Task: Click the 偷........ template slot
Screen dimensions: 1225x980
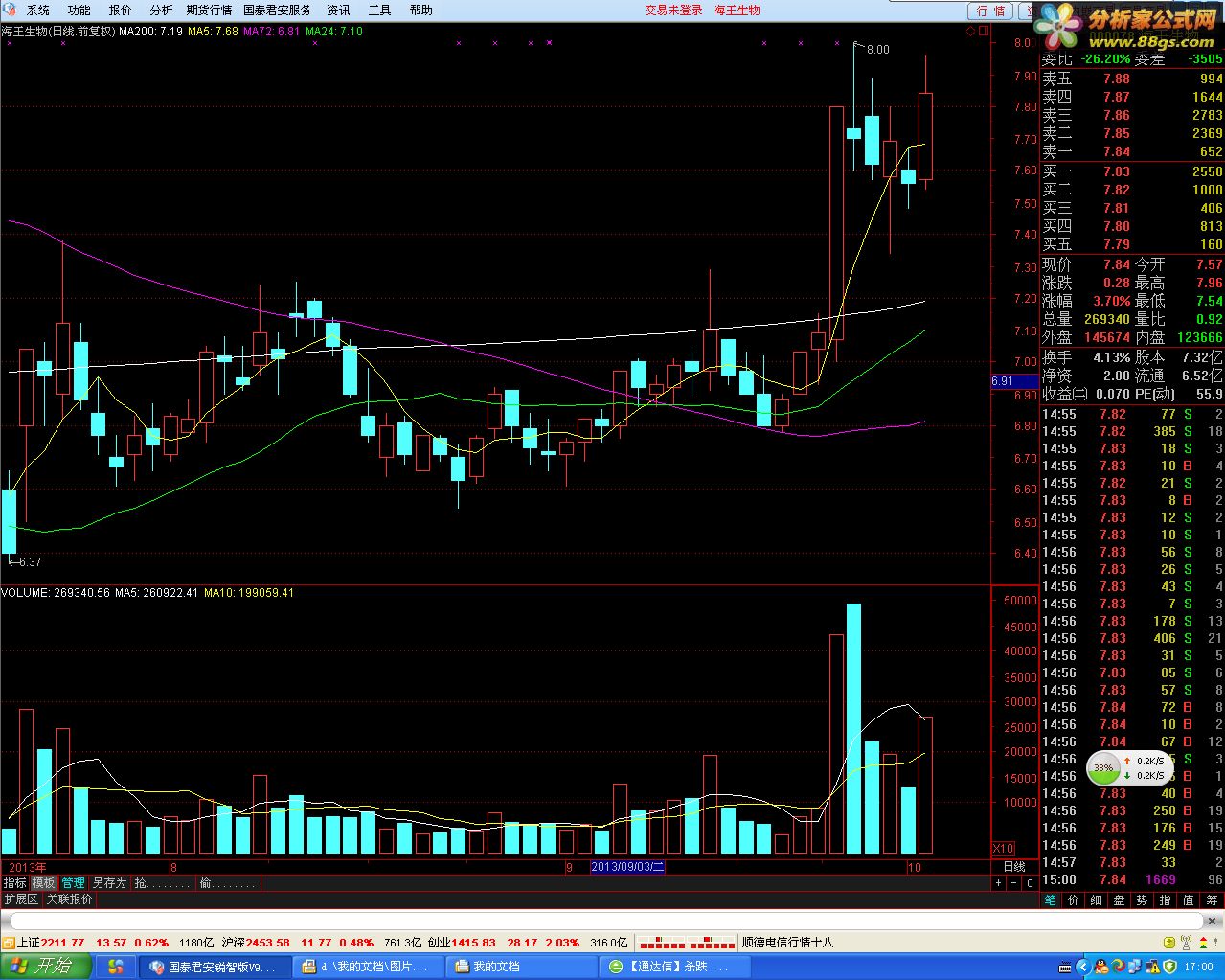Action: click(227, 883)
